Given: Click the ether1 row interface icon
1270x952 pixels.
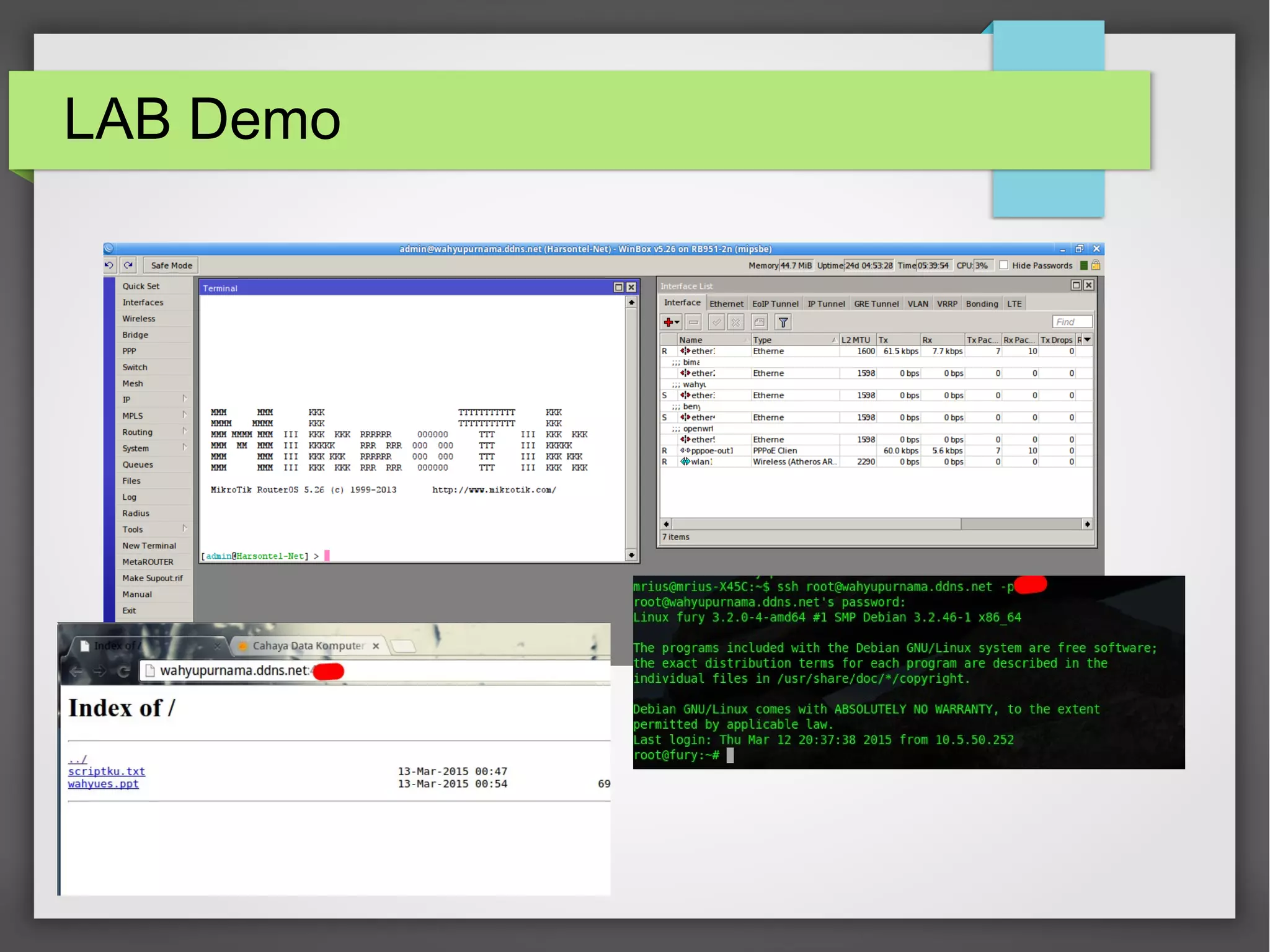Looking at the screenshot, I should pos(685,351).
